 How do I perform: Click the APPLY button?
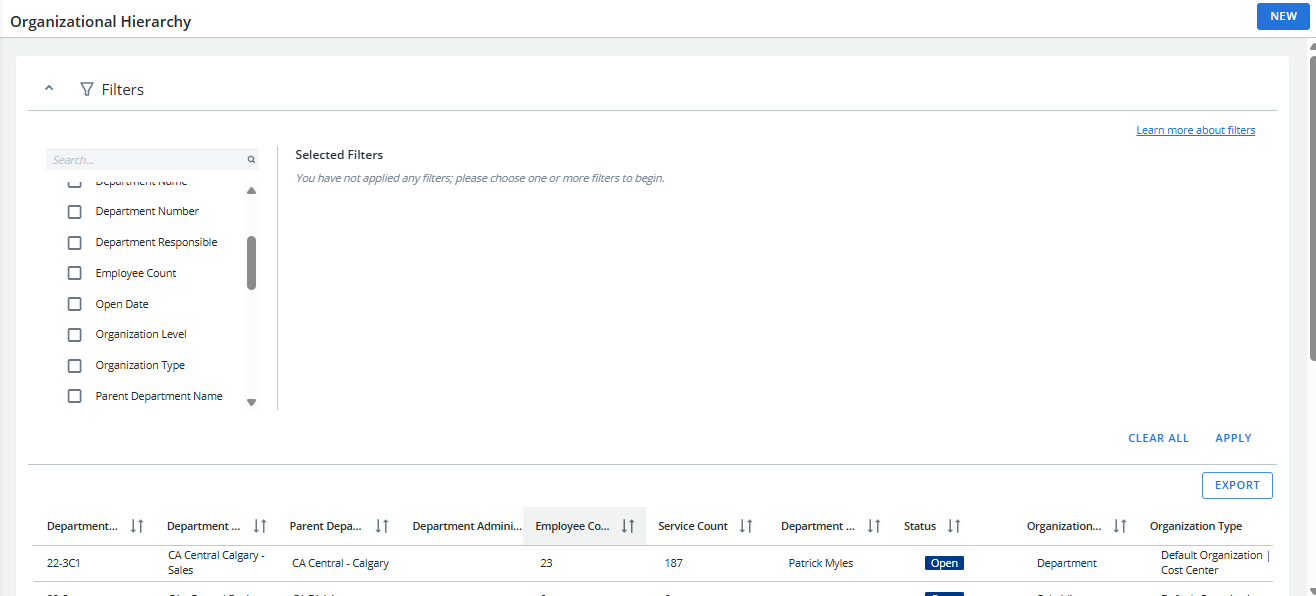pos(1233,438)
